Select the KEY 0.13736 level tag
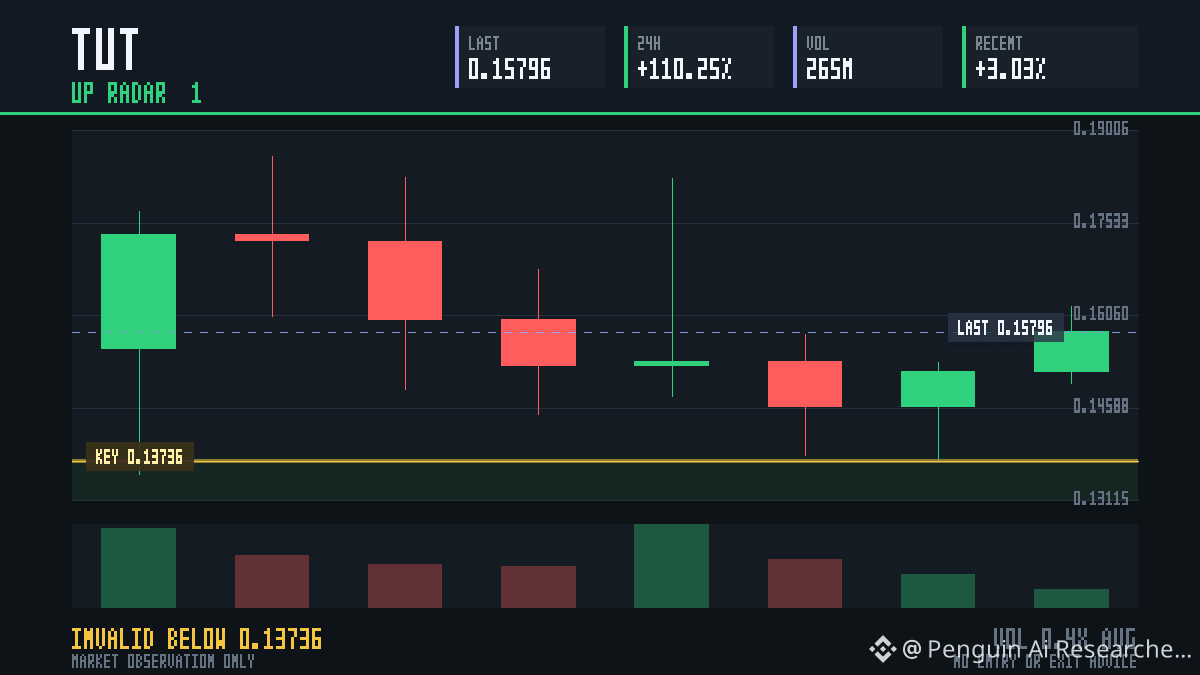 [139, 457]
